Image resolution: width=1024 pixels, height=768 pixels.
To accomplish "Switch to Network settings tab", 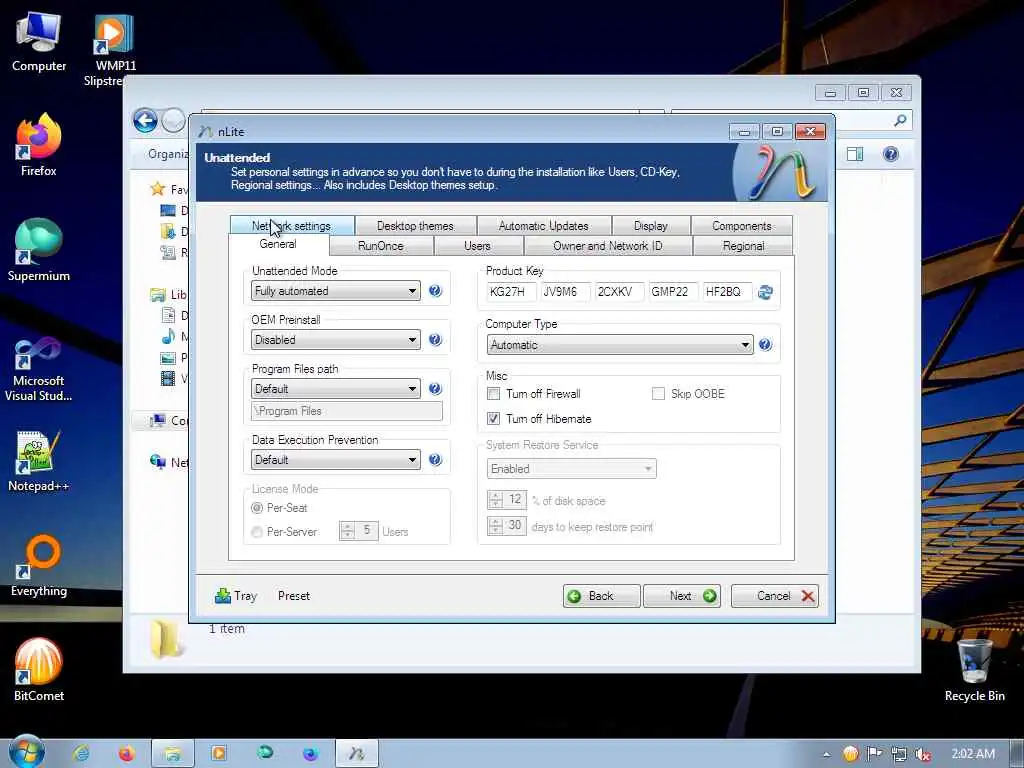I will coord(291,225).
